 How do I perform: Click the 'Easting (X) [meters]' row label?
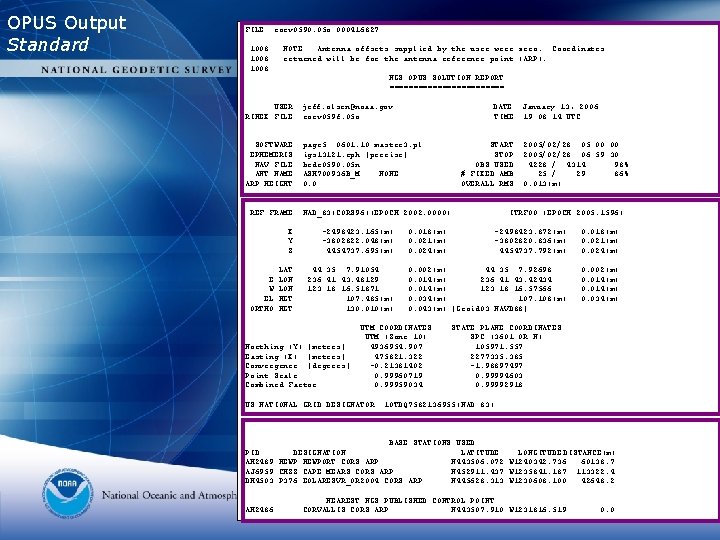coord(295,357)
